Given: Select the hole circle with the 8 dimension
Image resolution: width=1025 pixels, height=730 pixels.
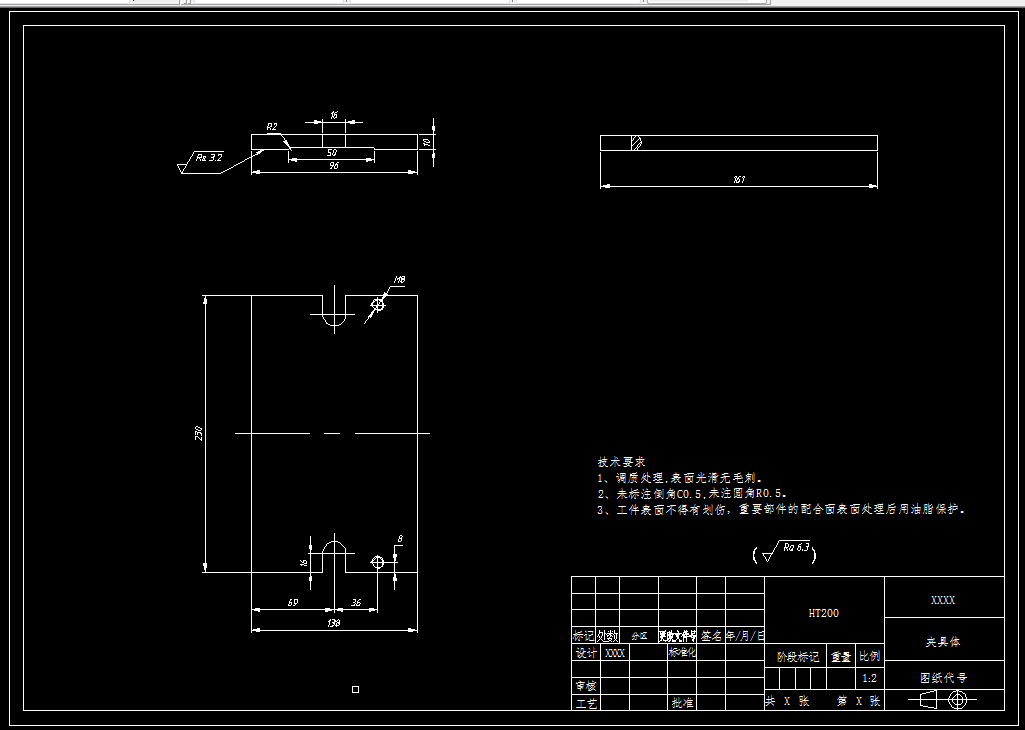Looking at the screenshot, I should coord(377,562).
